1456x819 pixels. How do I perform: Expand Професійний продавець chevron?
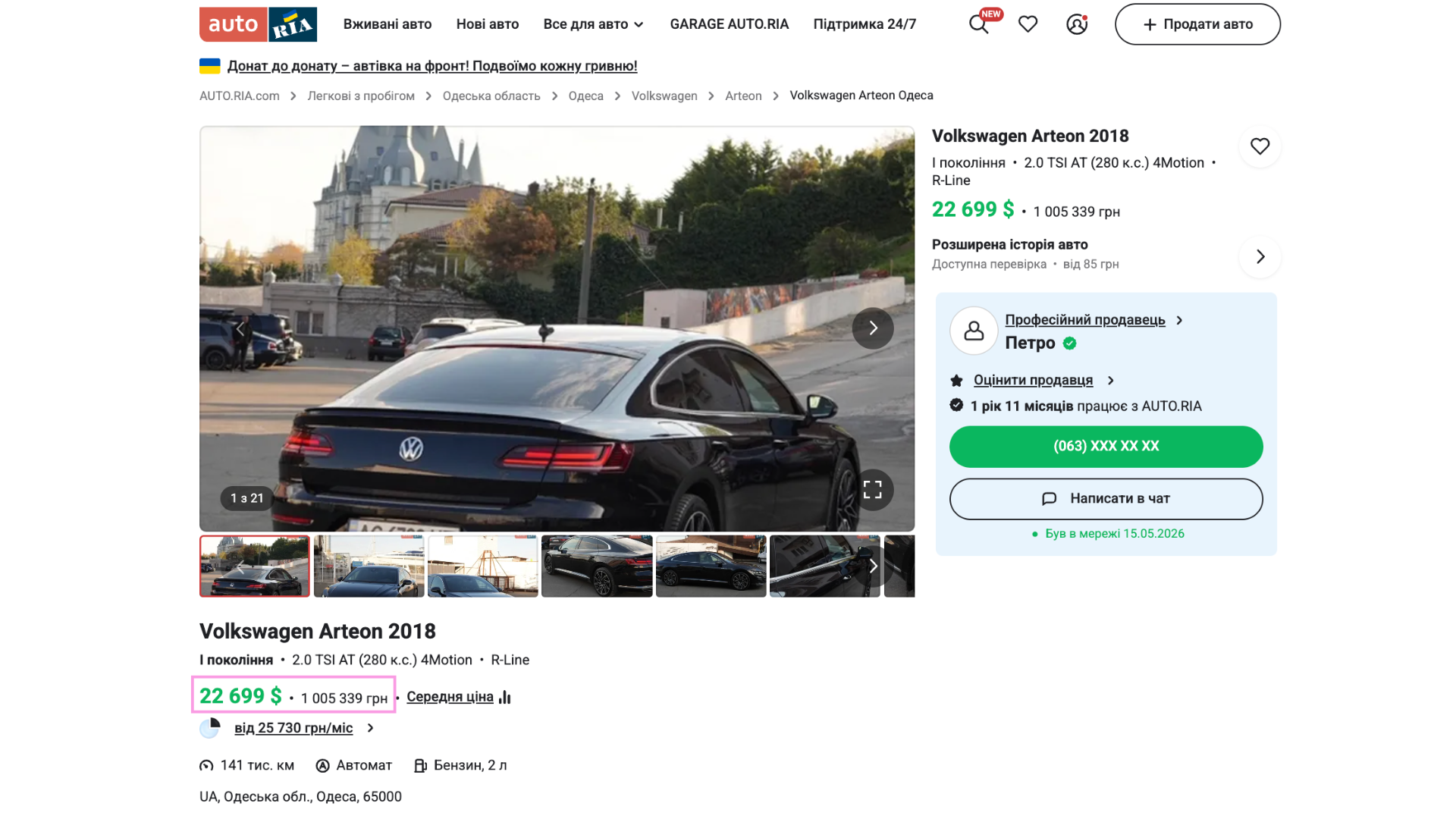click(x=1179, y=320)
